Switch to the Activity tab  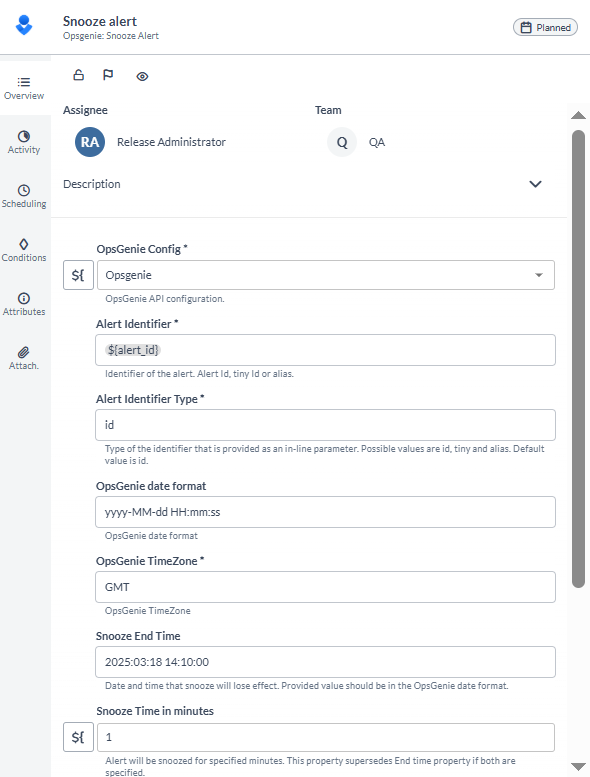(24, 142)
